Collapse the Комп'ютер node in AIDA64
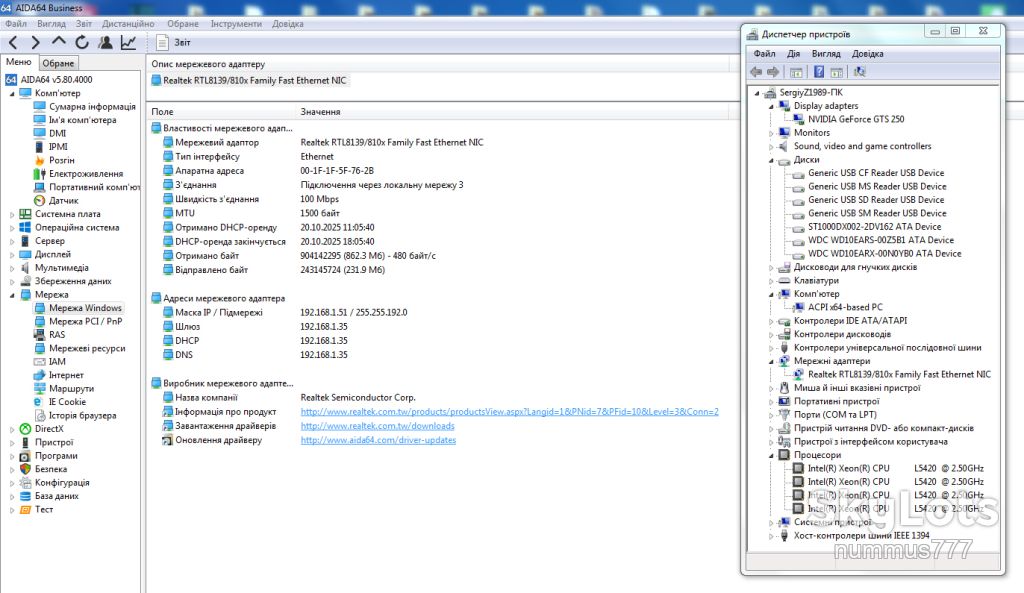This screenshot has height=593, width=1024. (12, 93)
